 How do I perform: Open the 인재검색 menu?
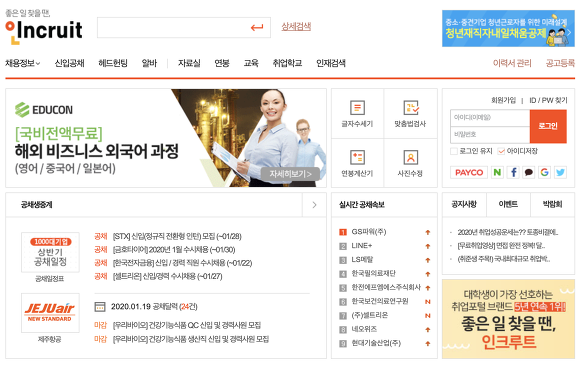point(331,63)
